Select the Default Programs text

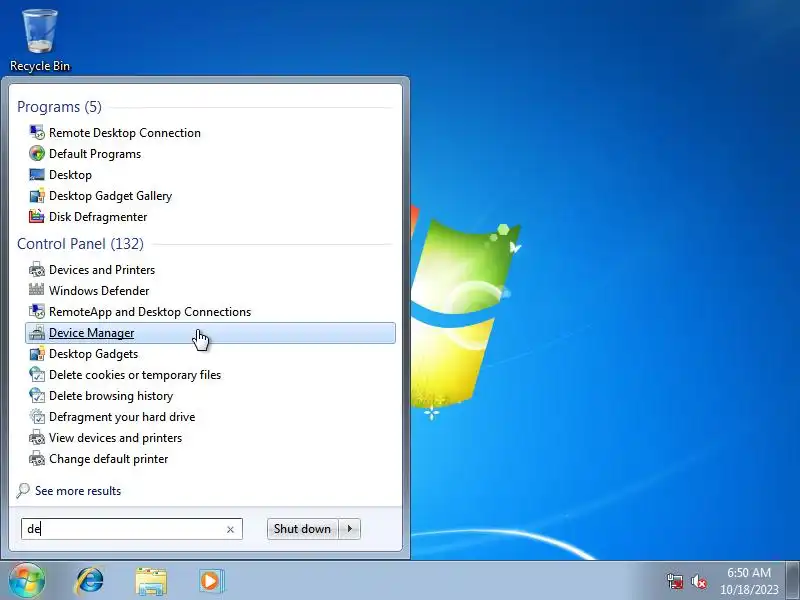click(95, 154)
